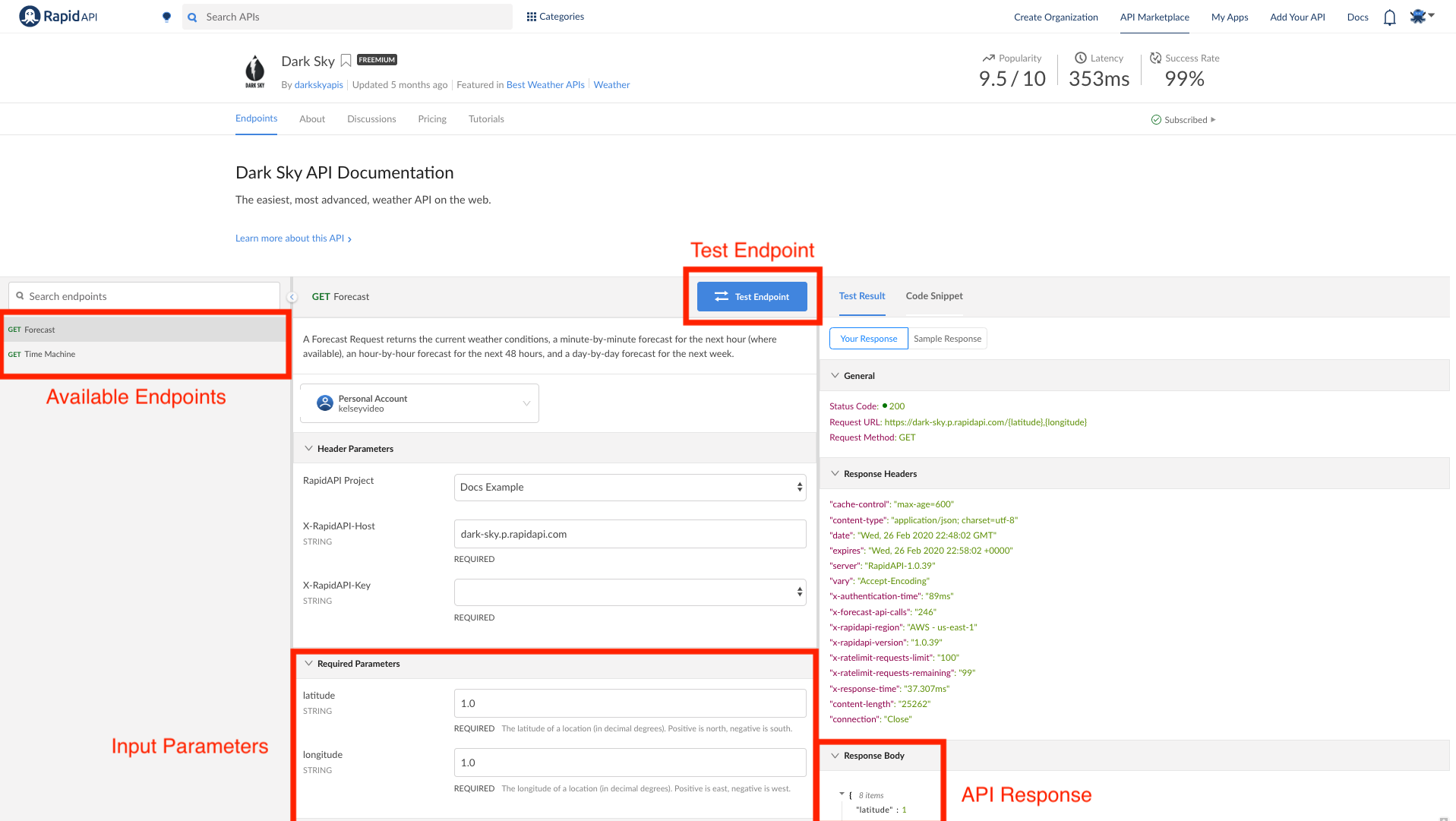This screenshot has width=1456, height=821.
Task: Go to API Marketplace
Action: coord(1154,17)
